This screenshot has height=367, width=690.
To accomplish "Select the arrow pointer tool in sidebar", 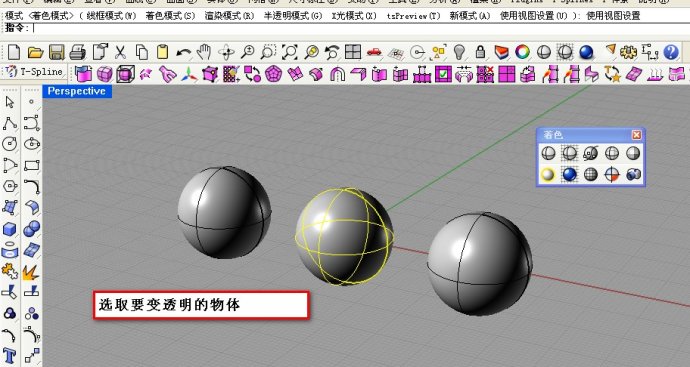I will [x=10, y=102].
